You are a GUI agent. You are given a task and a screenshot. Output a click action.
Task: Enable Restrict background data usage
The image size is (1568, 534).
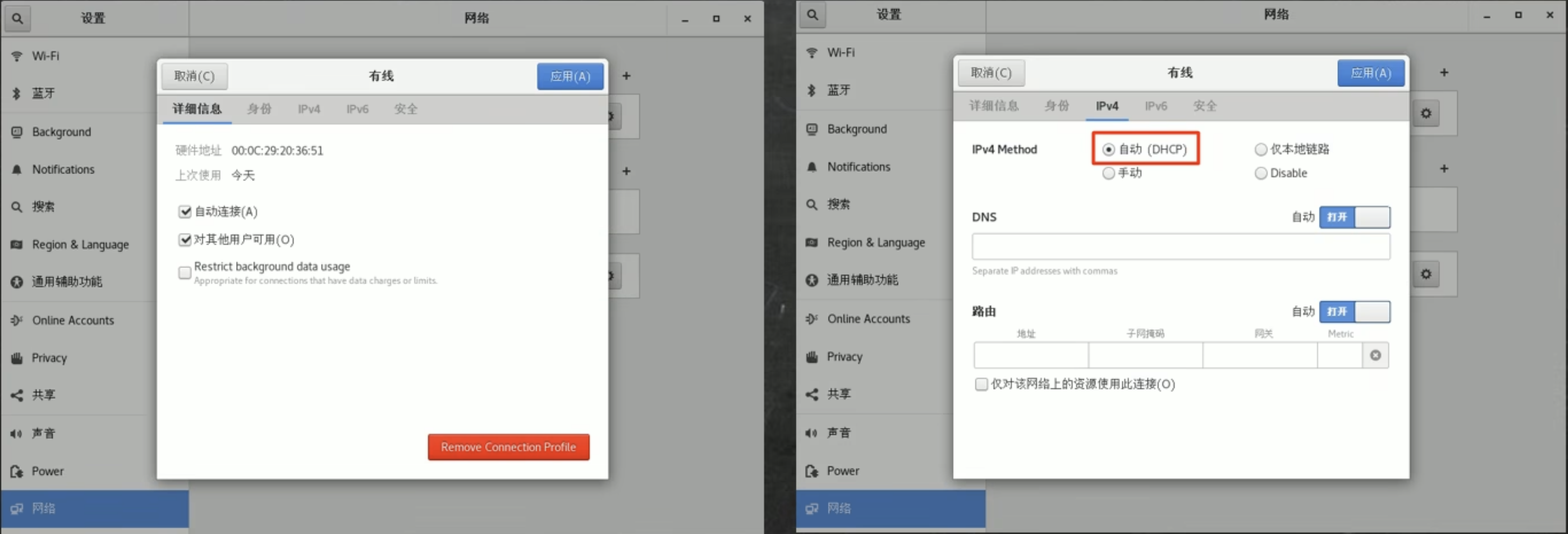[x=184, y=272]
